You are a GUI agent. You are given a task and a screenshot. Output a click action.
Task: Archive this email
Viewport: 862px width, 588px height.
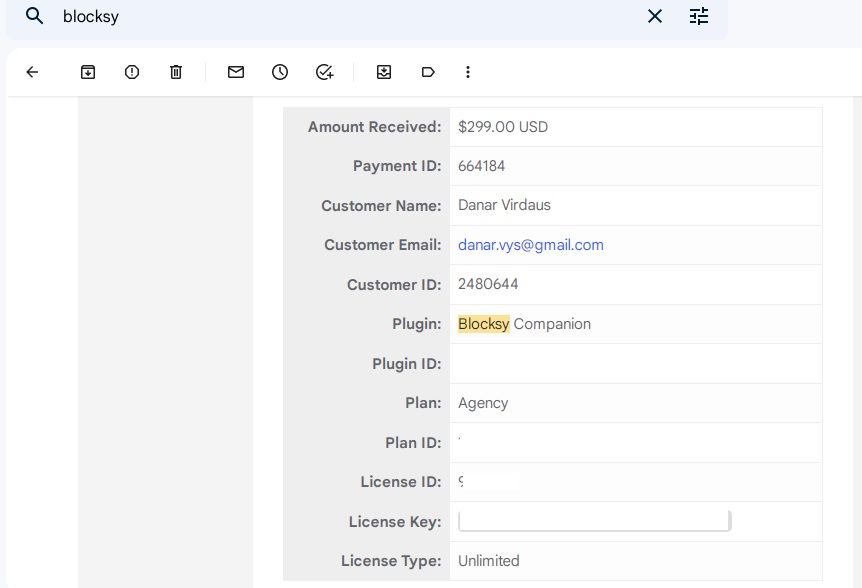(88, 72)
